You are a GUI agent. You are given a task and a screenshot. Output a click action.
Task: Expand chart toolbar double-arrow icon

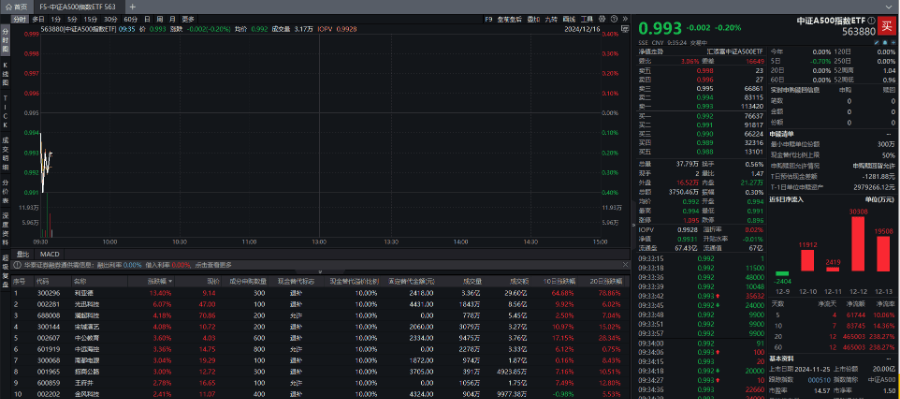click(x=624, y=19)
